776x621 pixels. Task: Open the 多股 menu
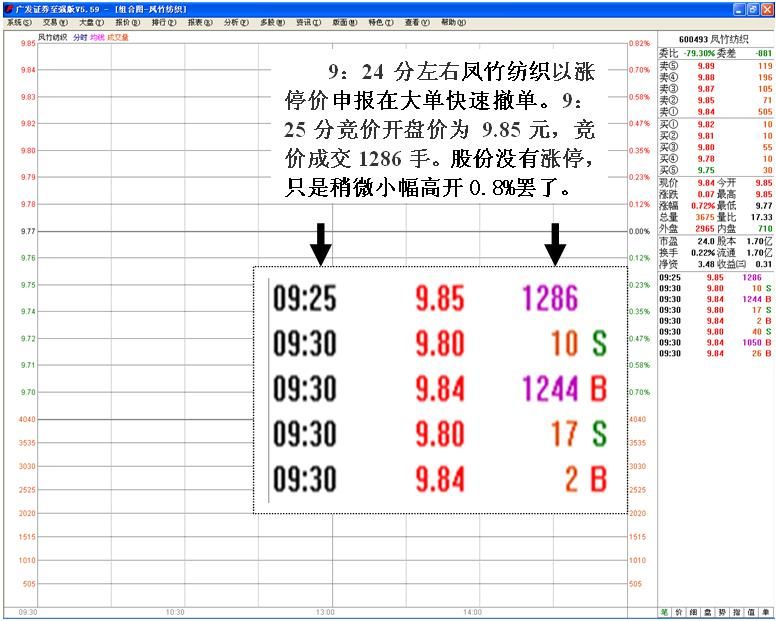click(x=273, y=22)
